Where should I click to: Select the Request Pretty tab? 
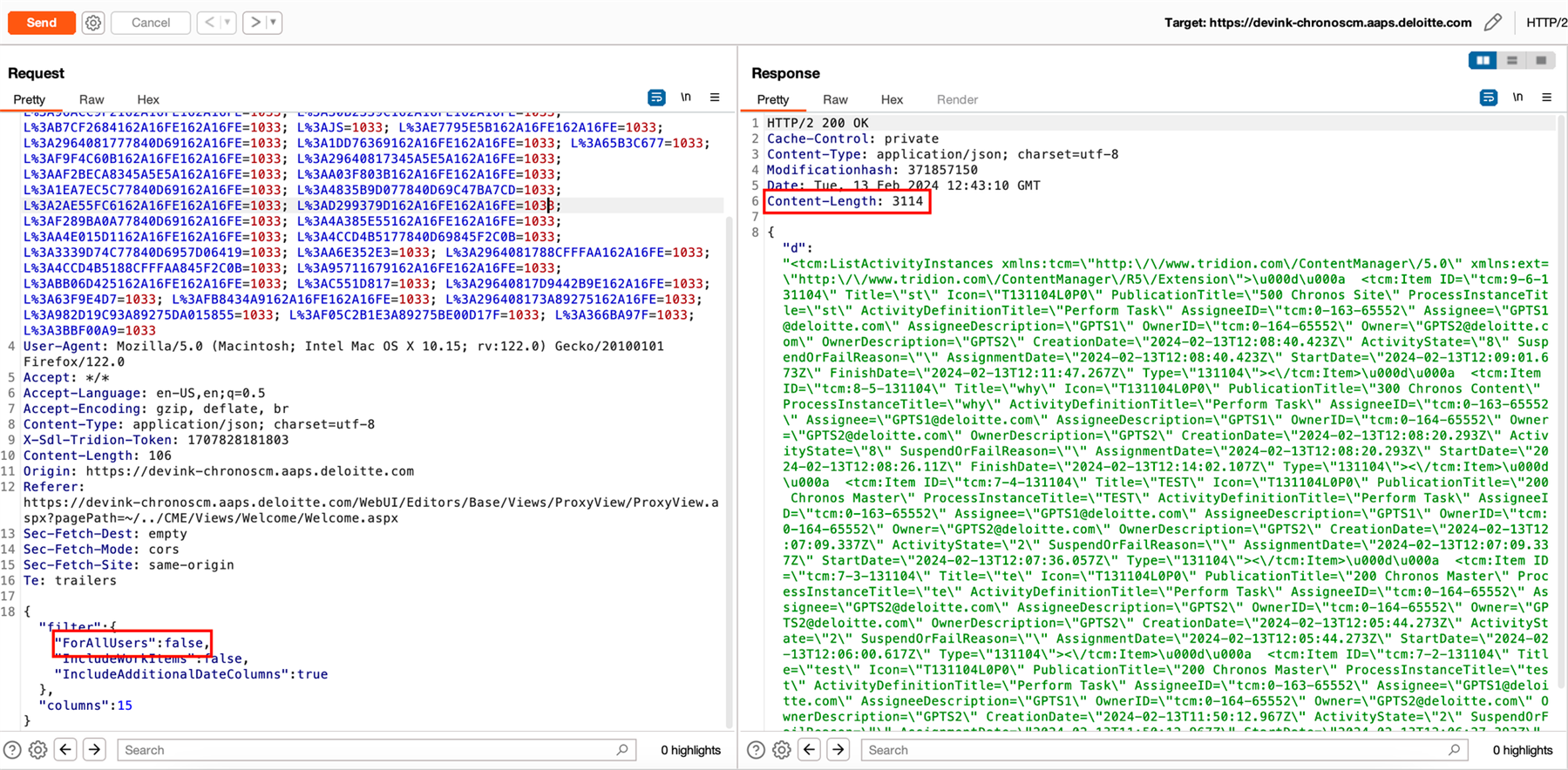tap(29, 99)
